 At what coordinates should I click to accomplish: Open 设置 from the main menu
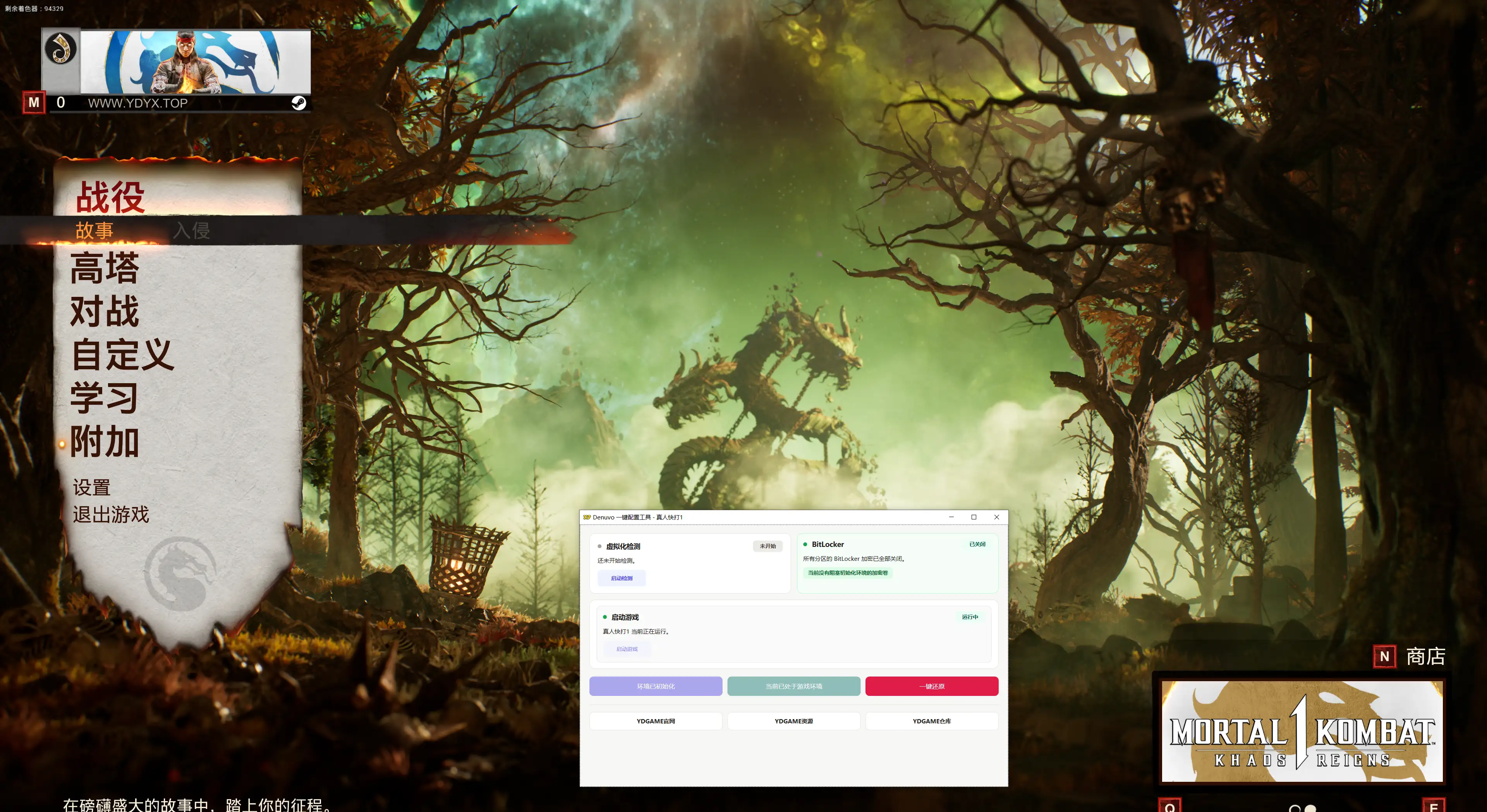point(91,488)
